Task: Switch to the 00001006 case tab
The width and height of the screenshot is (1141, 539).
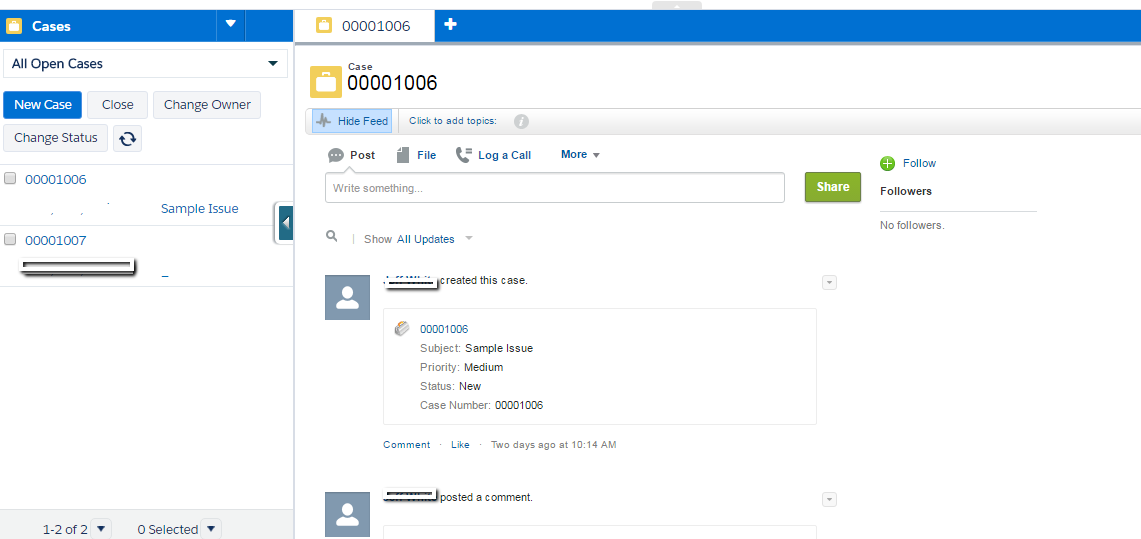Action: (x=365, y=26)
